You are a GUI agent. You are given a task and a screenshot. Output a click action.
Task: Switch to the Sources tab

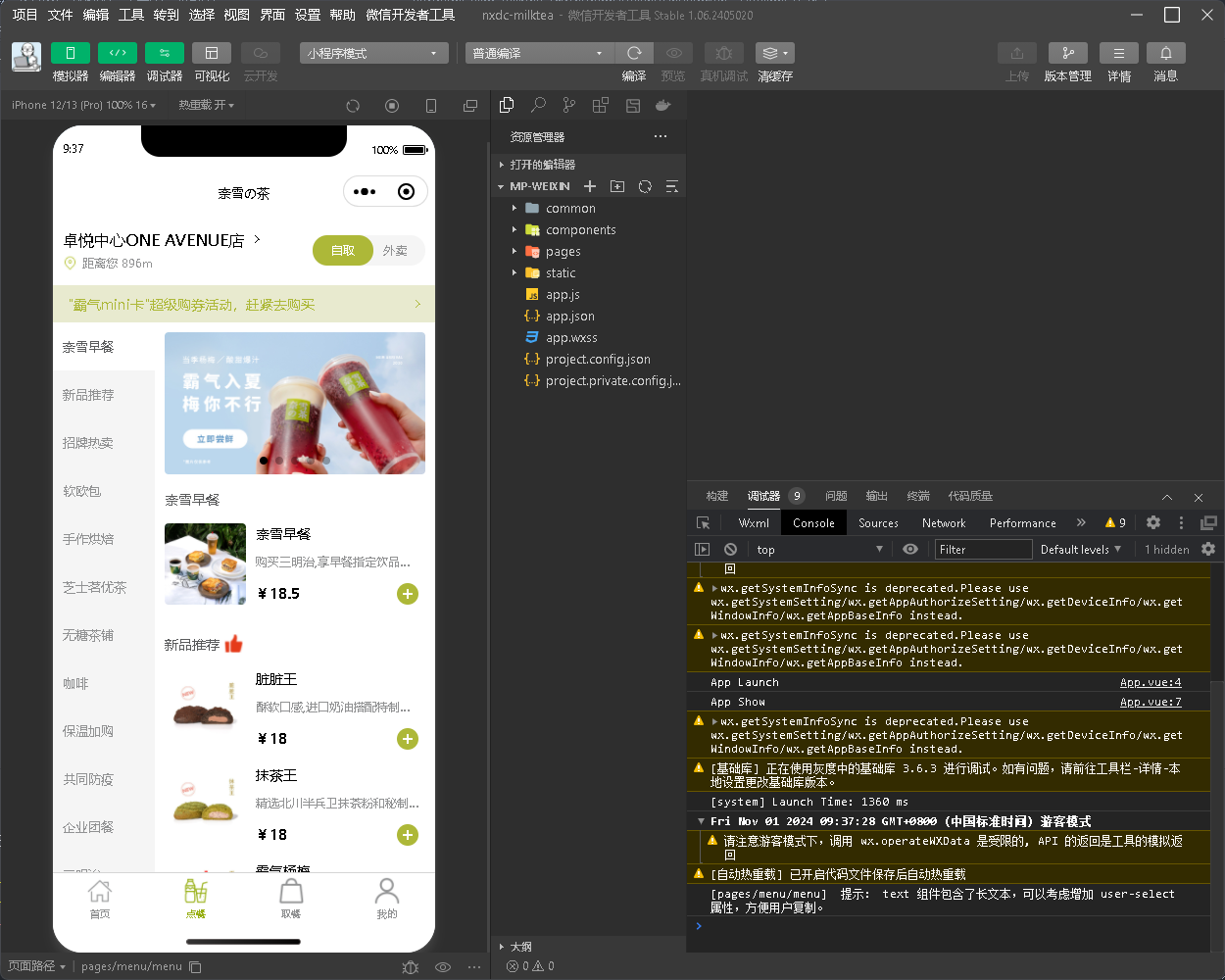point(878,523)
